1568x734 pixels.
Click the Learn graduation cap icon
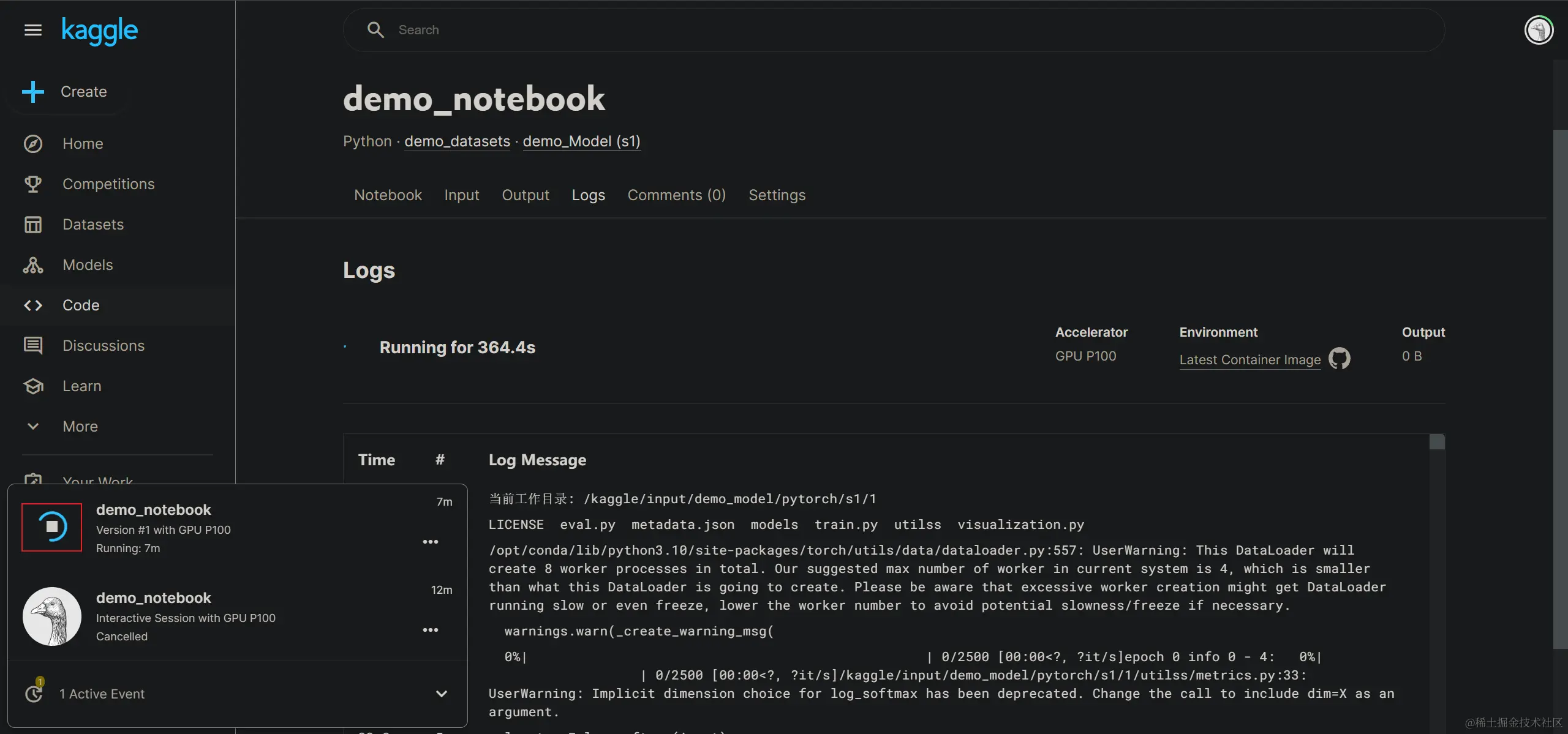click(33, 386)
